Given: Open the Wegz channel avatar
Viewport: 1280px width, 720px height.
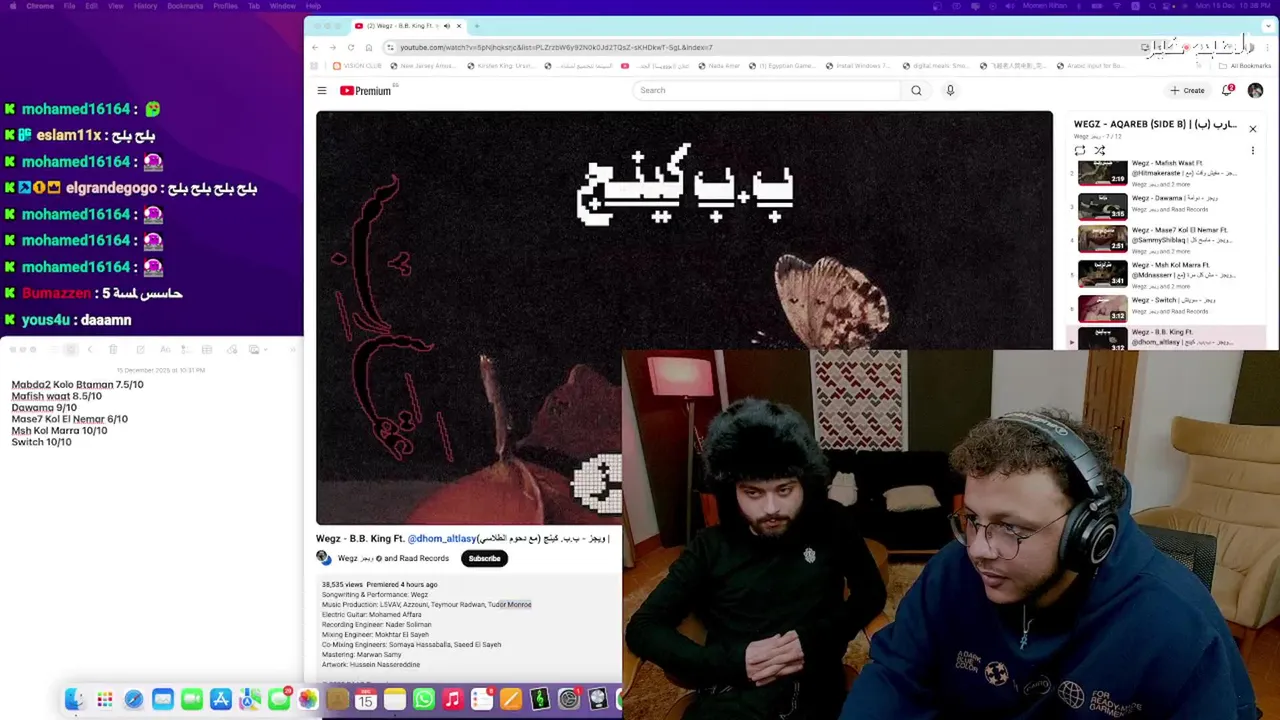Looking at the screenshot, I should tap(323, 558).
